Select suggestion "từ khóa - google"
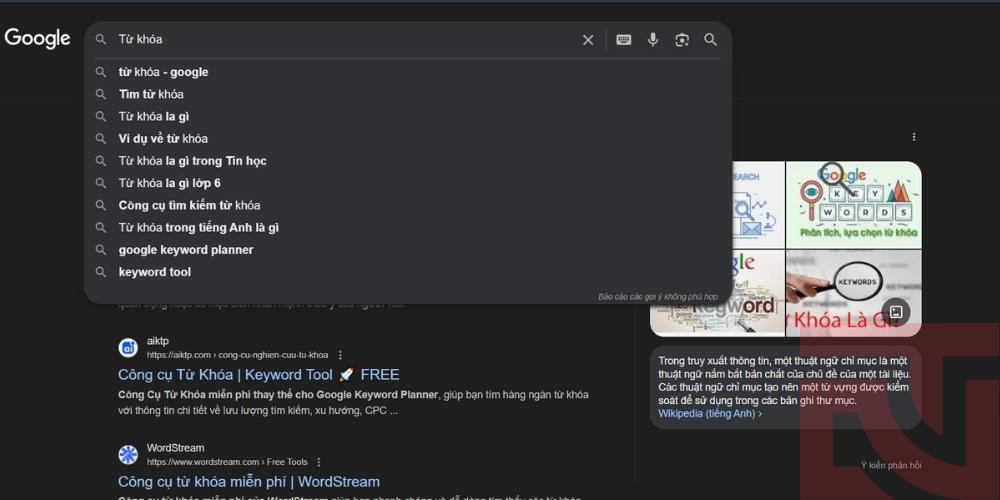Viewport: 1000px width, 500px height. pyautogui.click(x=408, y=72)
